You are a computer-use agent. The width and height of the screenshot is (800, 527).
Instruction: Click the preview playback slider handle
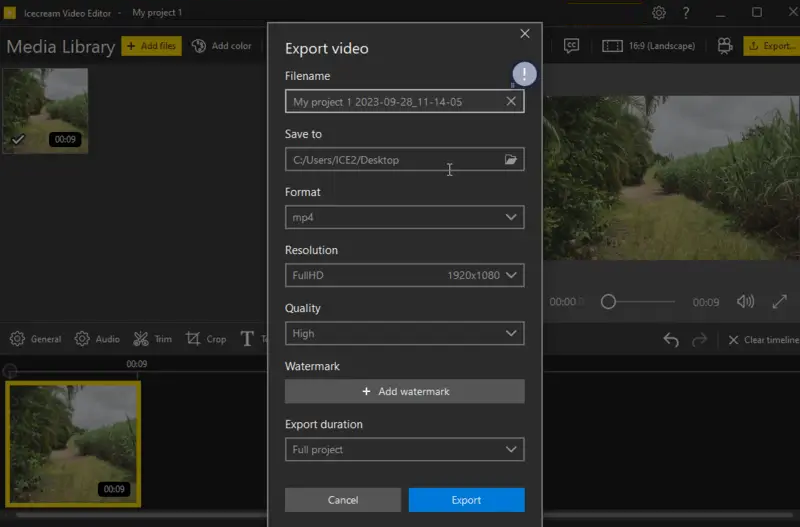[x=608, y=302]
